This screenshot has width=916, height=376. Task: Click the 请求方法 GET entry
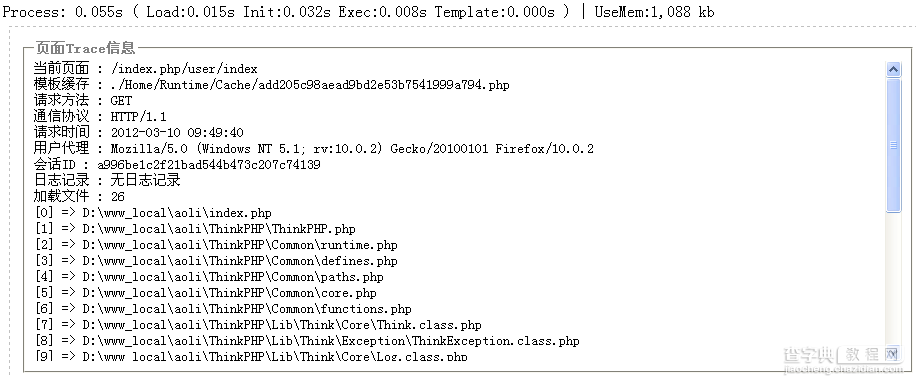[83, 101]
